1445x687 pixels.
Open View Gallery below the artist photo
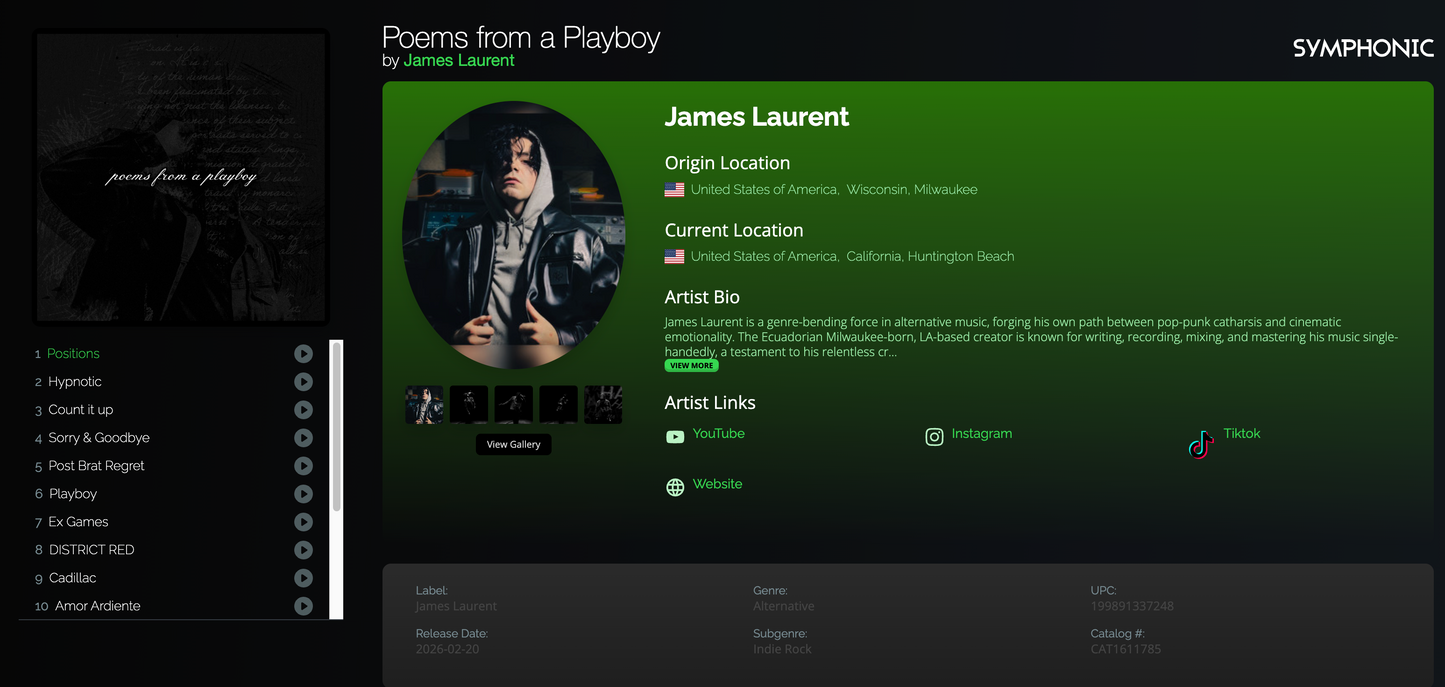513,443
